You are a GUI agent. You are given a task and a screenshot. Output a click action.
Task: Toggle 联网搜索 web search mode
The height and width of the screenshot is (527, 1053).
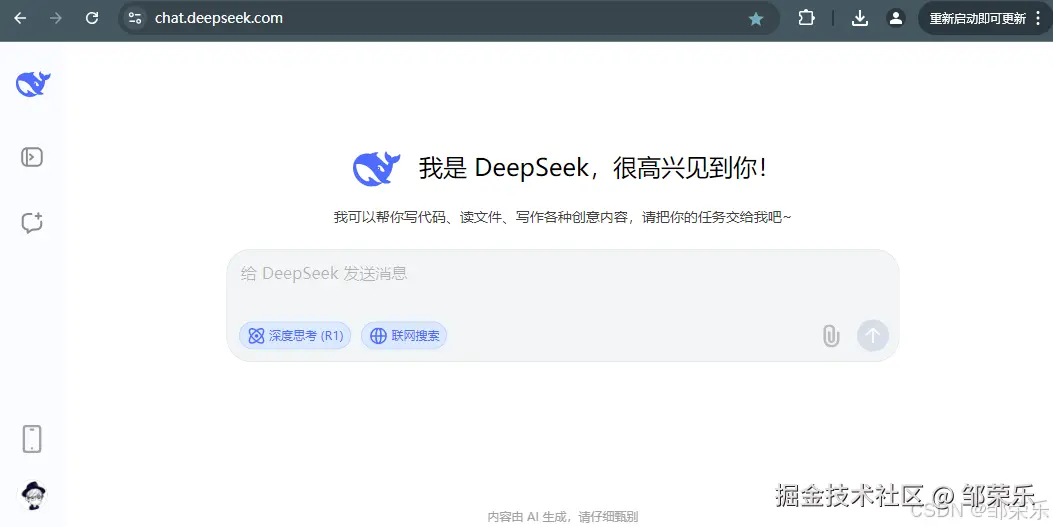(x=404, y=336)
